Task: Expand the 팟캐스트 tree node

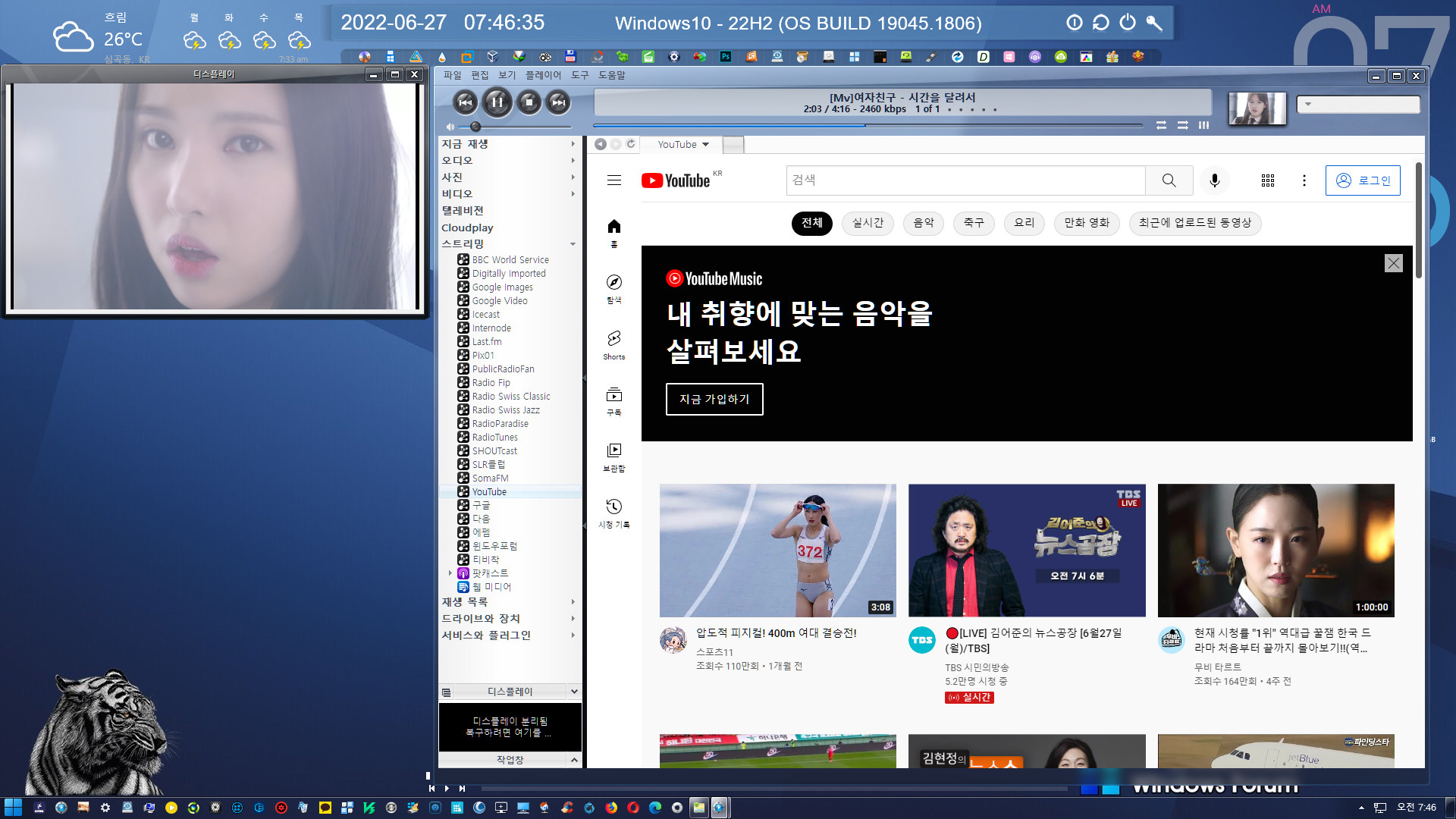Action: pos(450,573)
